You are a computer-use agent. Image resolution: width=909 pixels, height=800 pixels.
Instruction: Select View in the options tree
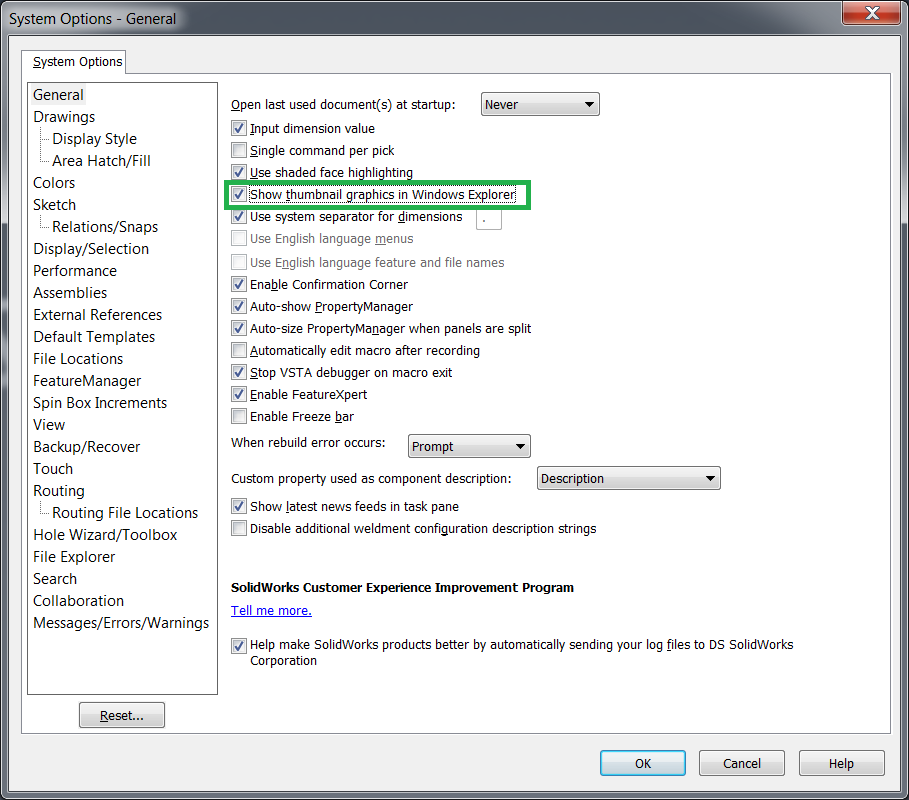[x=49, y=425]
